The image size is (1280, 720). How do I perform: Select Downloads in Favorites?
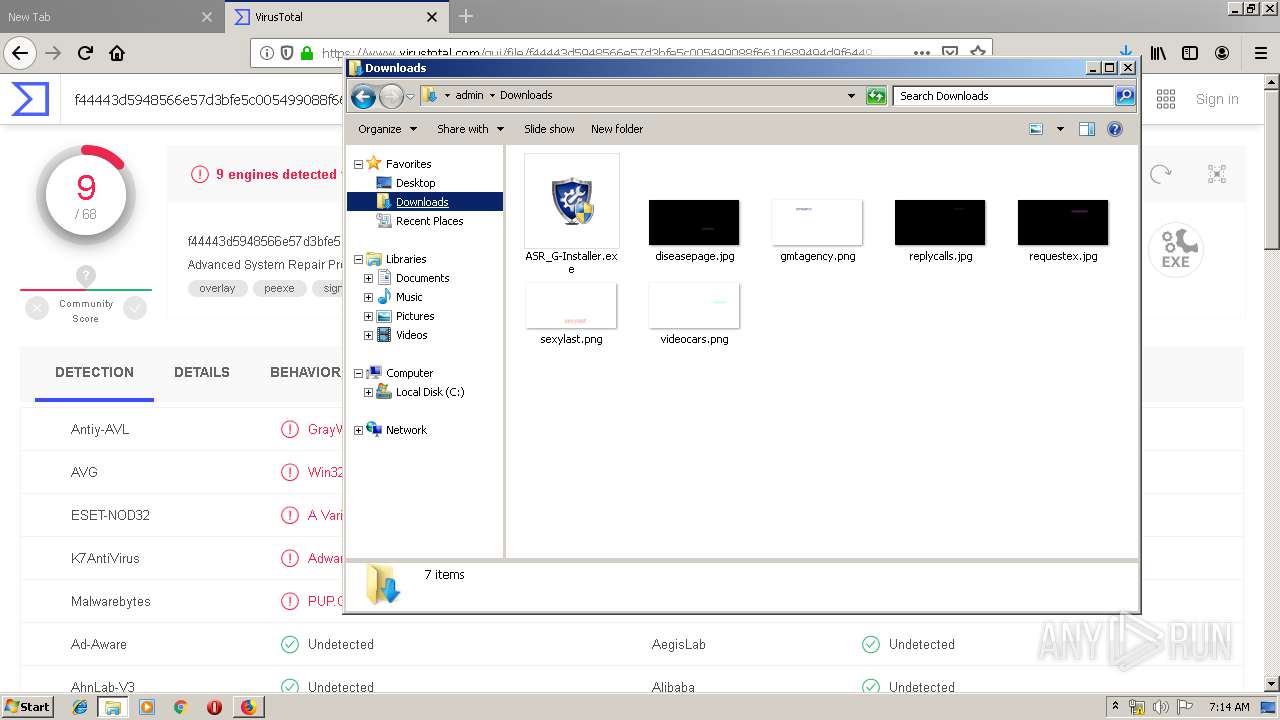coord(422,202)
